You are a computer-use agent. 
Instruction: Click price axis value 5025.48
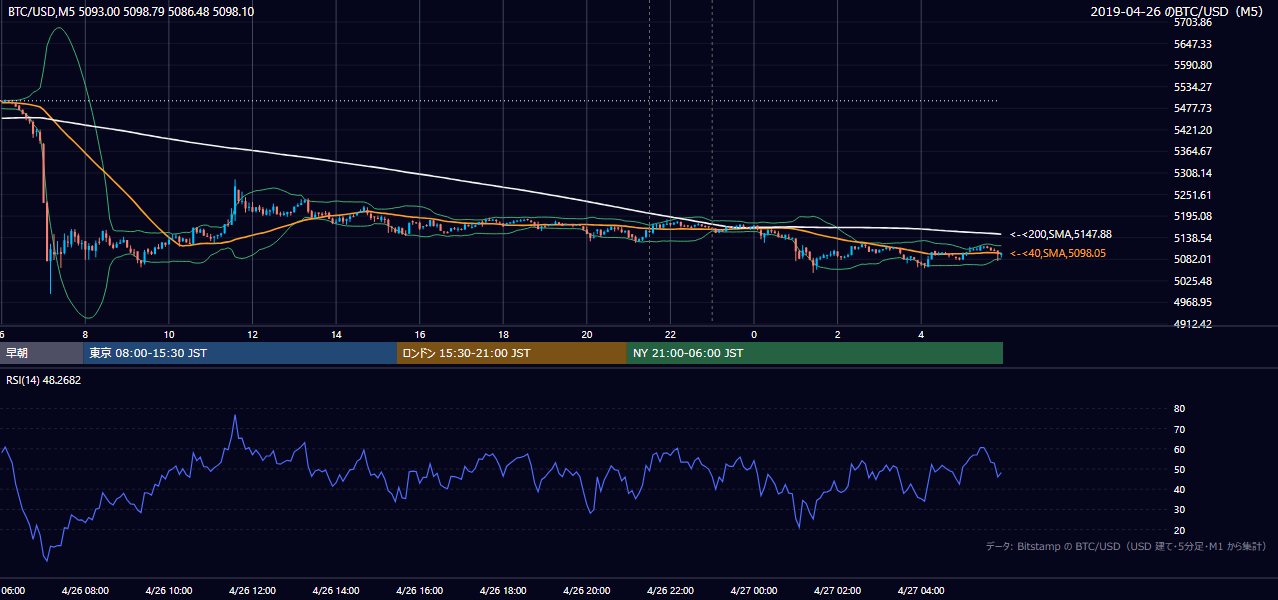(x=1193, y=281)
